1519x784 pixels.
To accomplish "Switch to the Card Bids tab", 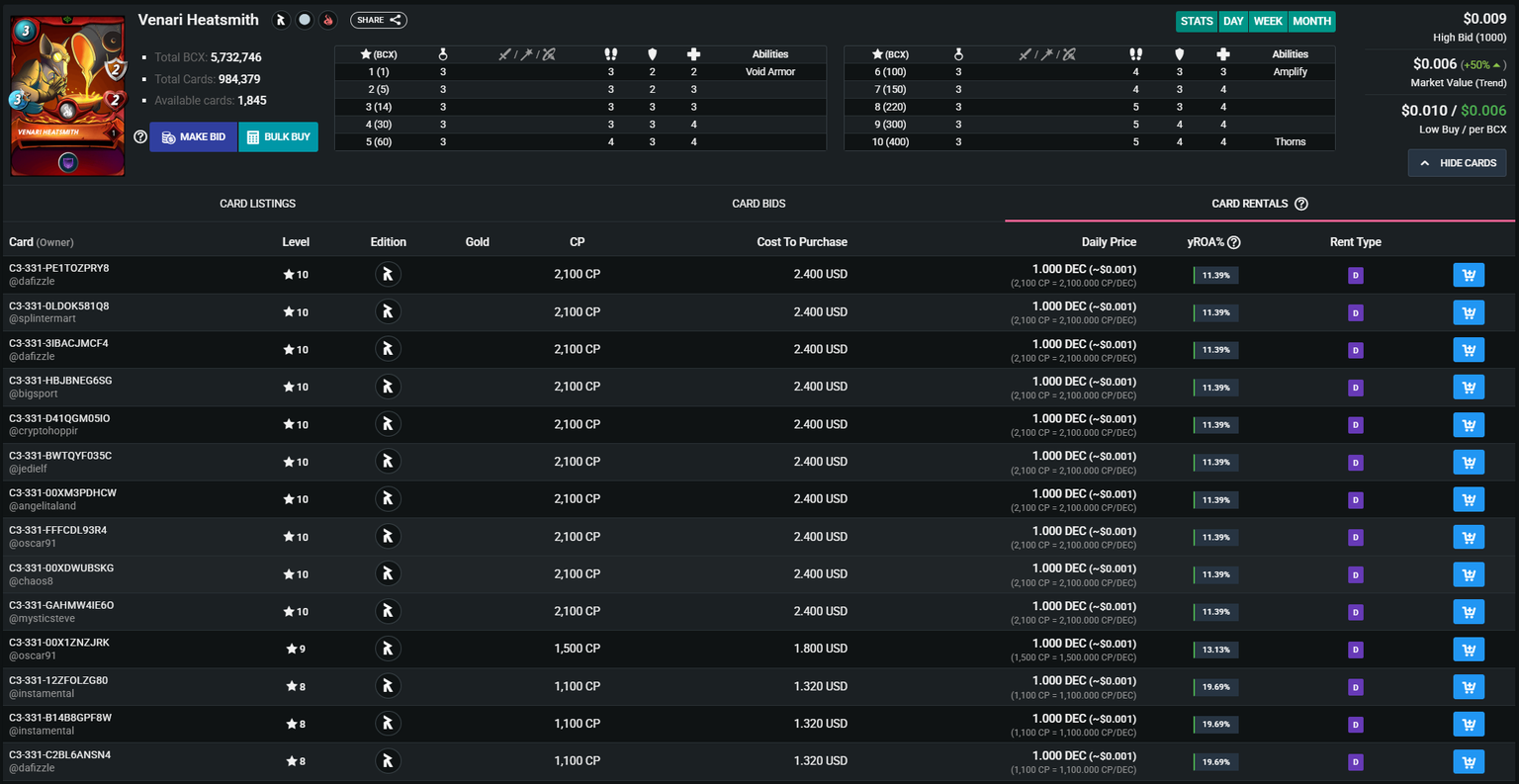I will (x=759, y=204).
